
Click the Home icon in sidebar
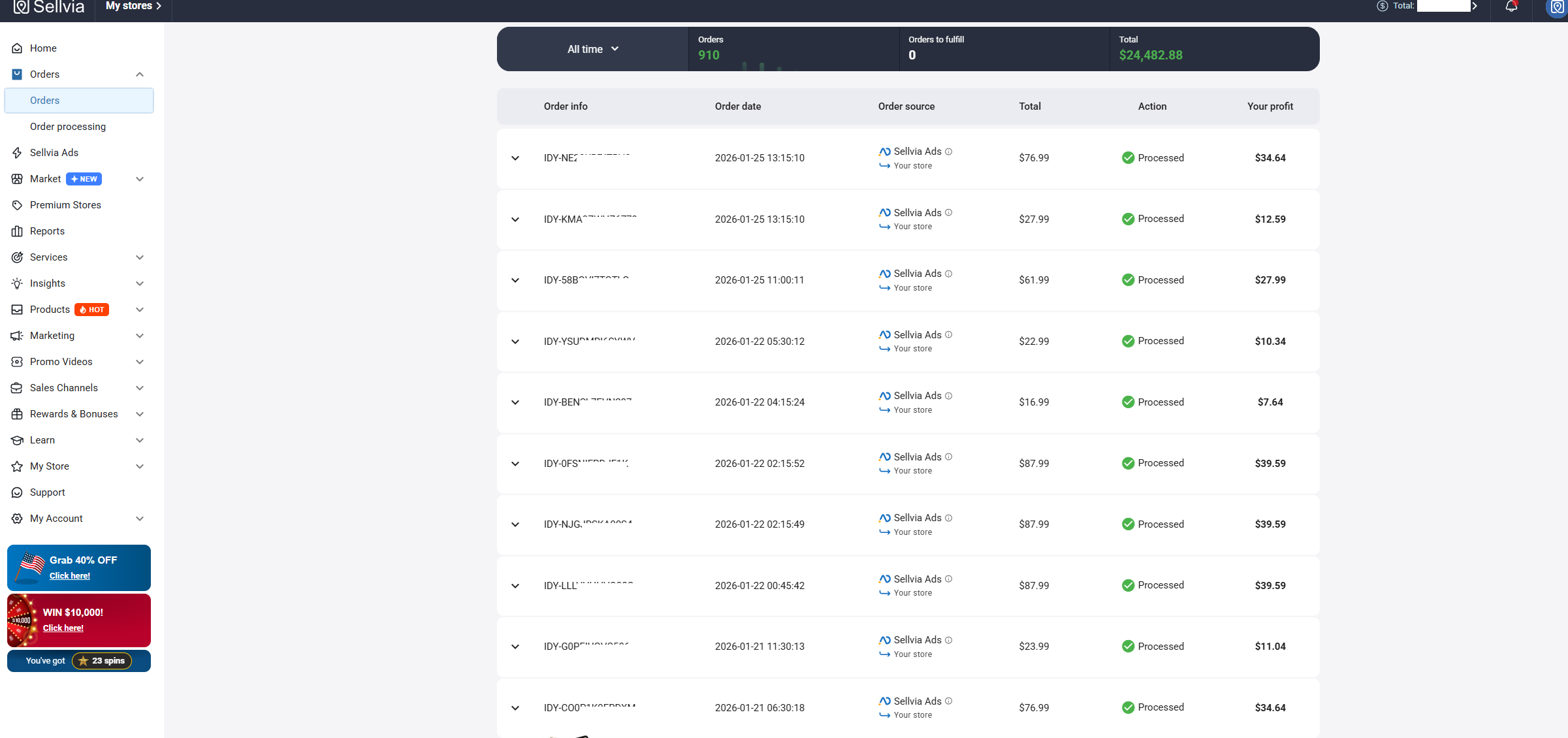[17, 48]
